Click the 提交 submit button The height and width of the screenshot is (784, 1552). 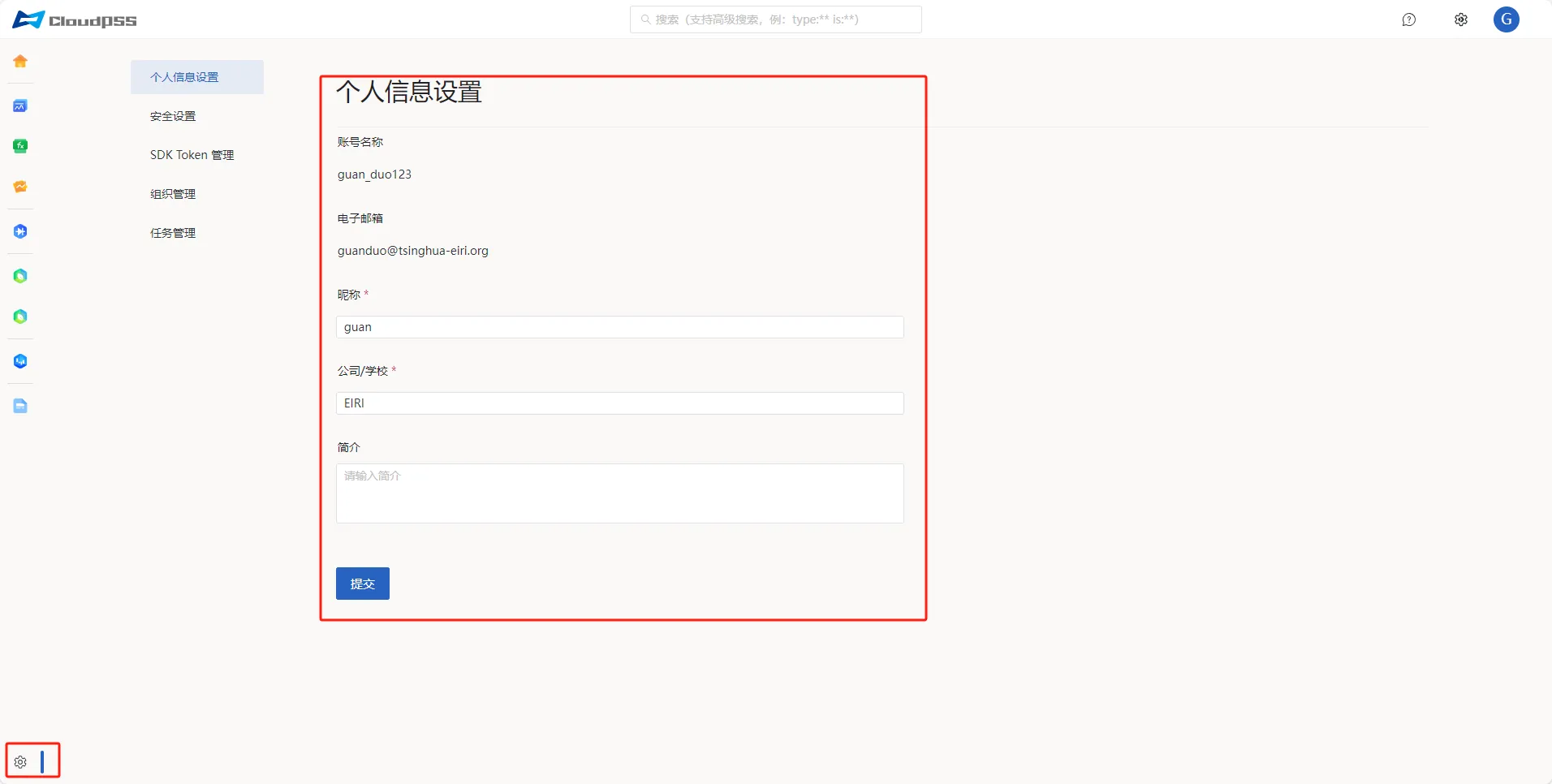tap(363, 584)
